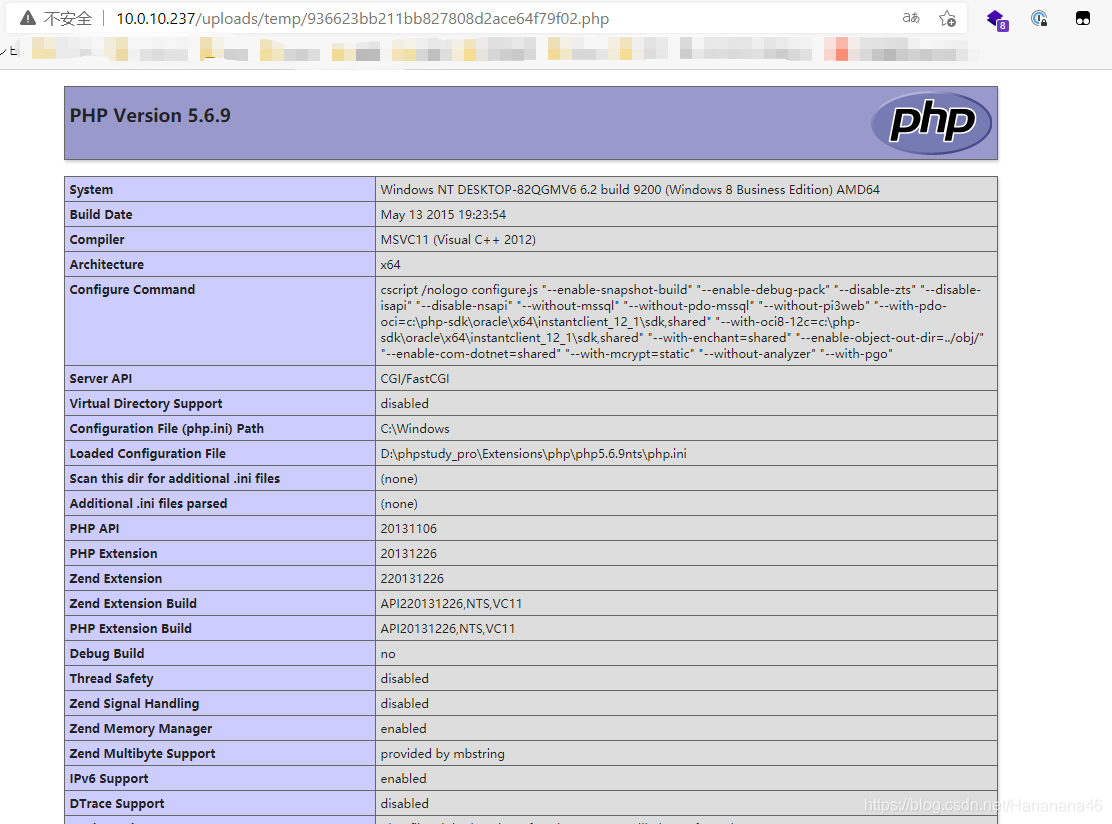The width and height of the screenshot is (1112, 824).
Task: Select 'Zend Multibyte Support' label
Action: [143, 753]
